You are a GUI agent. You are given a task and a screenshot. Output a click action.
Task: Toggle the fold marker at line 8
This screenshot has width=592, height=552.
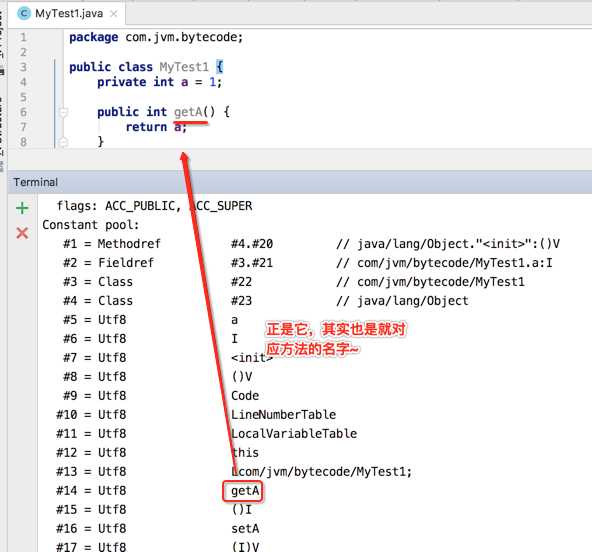[x=63, y=142]
